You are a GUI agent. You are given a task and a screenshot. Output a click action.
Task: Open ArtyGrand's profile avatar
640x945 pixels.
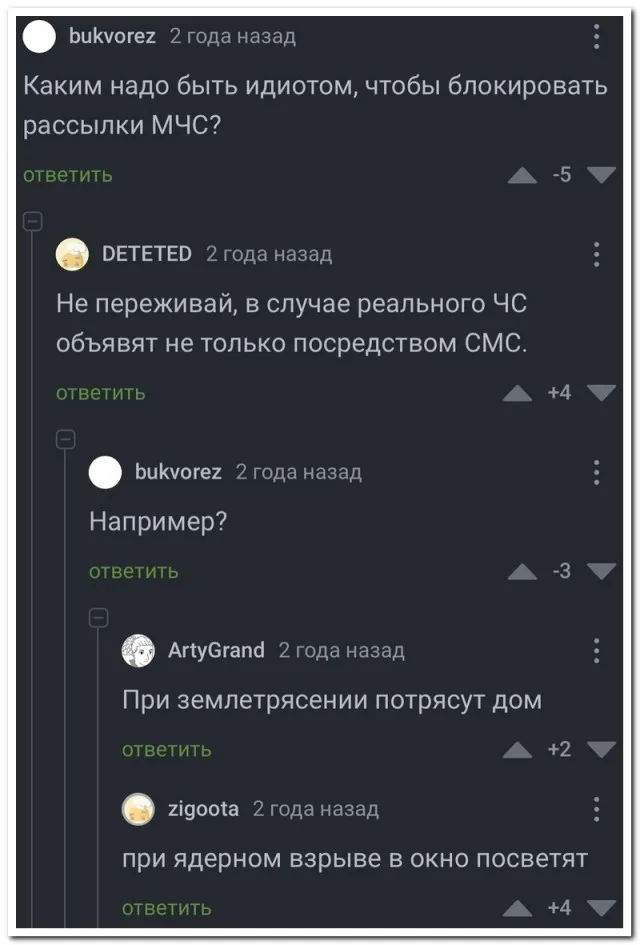point(138,651)
